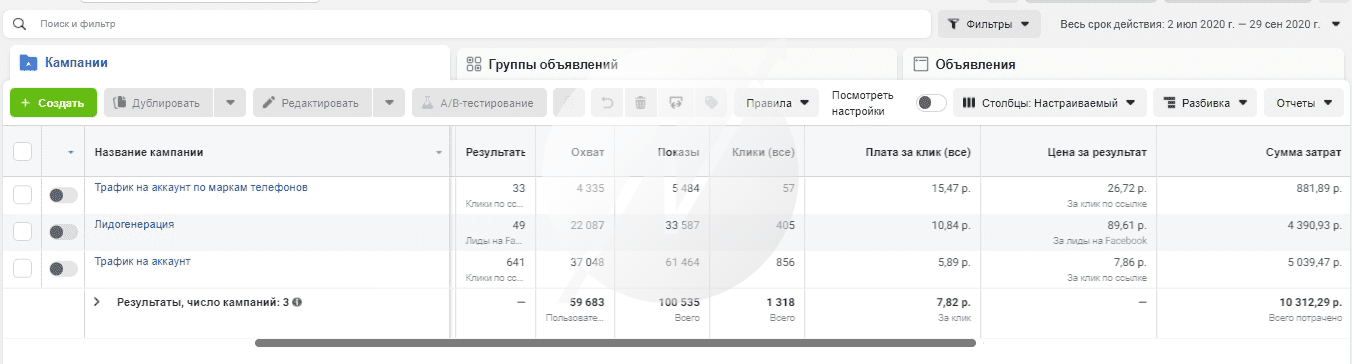The height and width of the screenshot is (364, 1352).
Task: Toggle the Лидогенерация campaign switch
Action: (x=63, y=232)
